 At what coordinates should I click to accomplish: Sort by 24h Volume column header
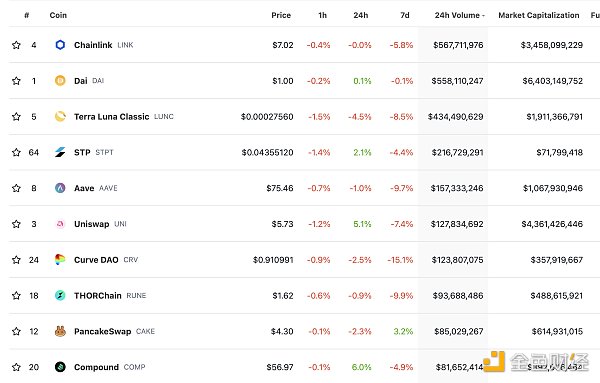459,15
